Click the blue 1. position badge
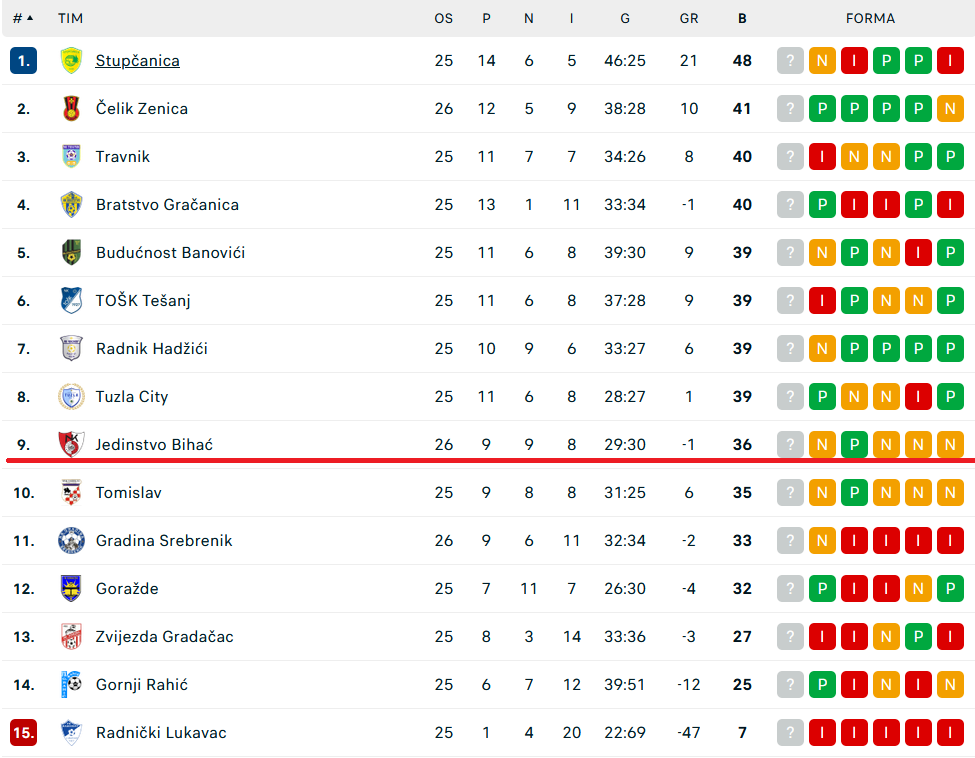This screenshot has height=758, width=975. coord(24,61)
